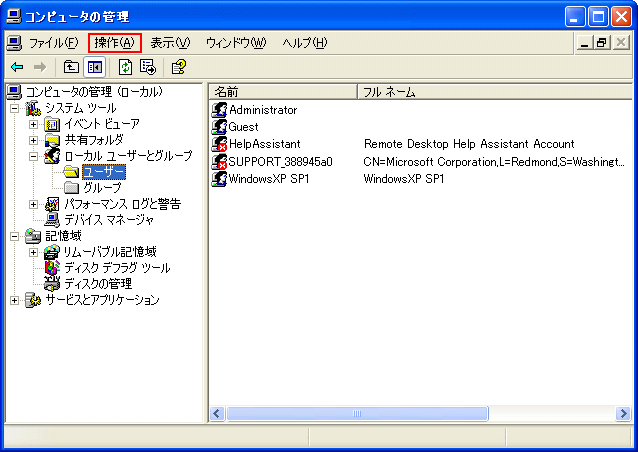This screenshot has height=452, width=638.
Task: Select the ディスクの管理 label
Action: click(98, 284)
